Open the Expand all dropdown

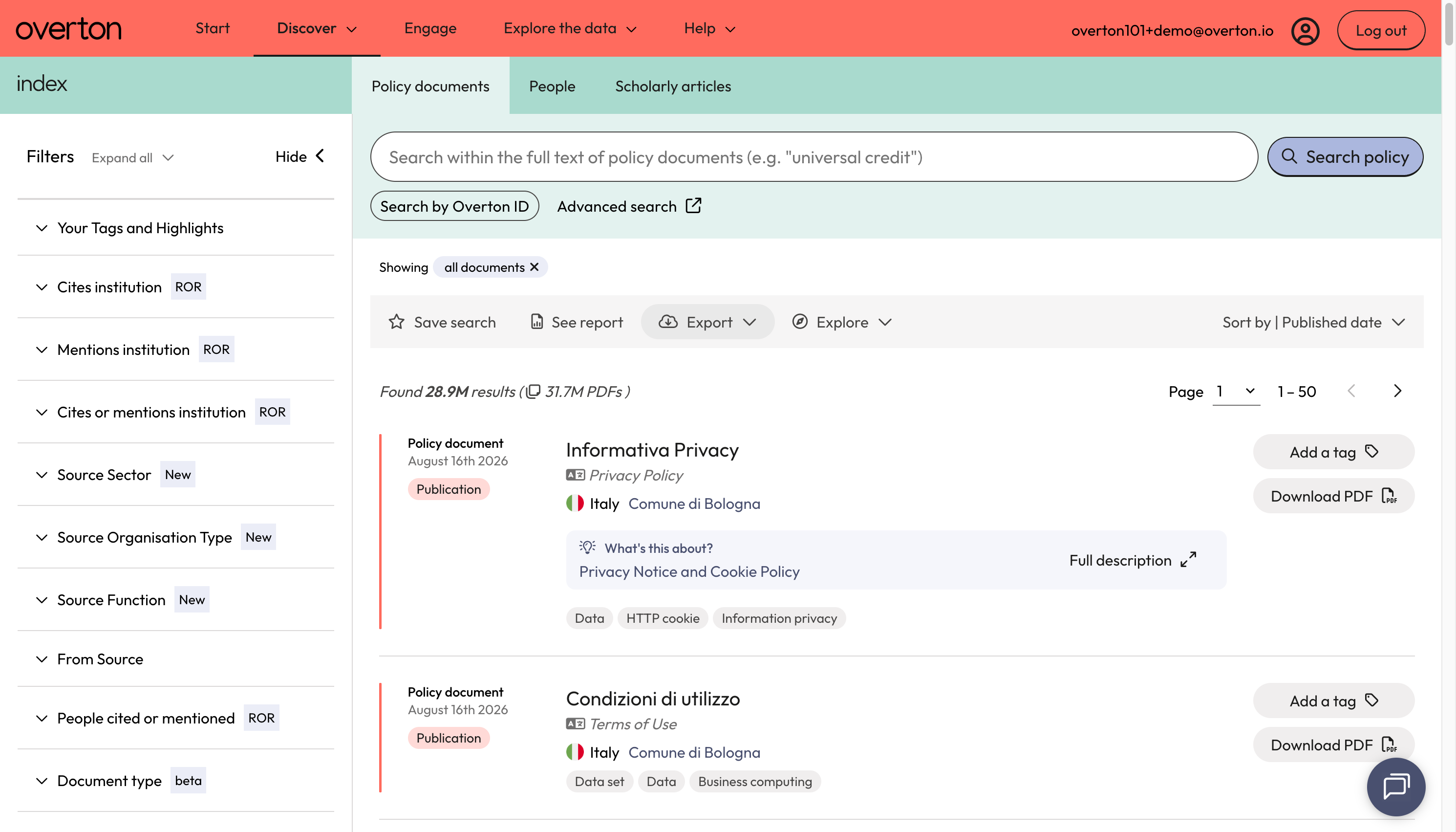pyautogui.click(x=132, y=158)
